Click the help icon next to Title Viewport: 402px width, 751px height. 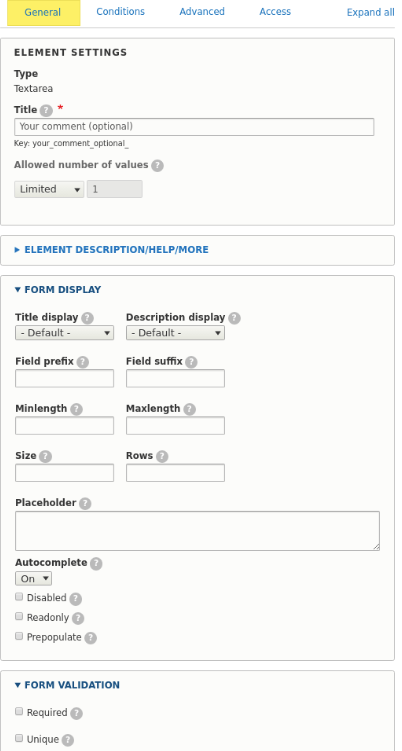[46, 111]
